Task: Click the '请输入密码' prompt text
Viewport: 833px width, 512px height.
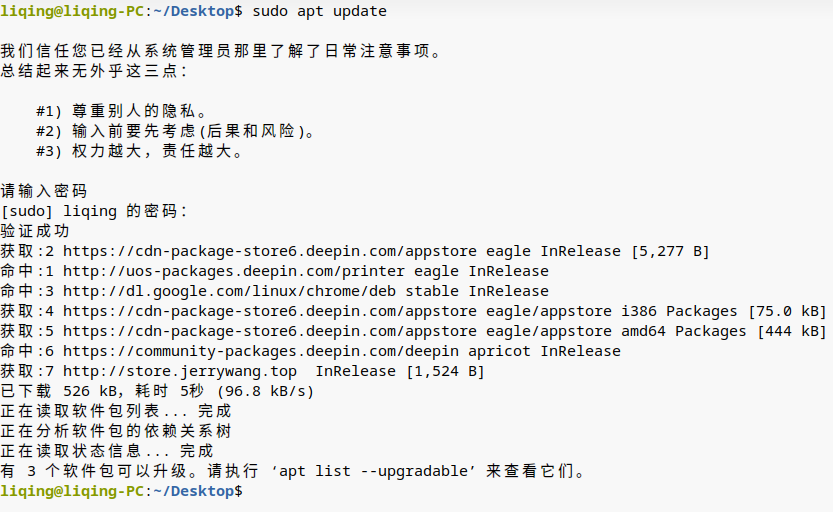Action: point(44,191)
